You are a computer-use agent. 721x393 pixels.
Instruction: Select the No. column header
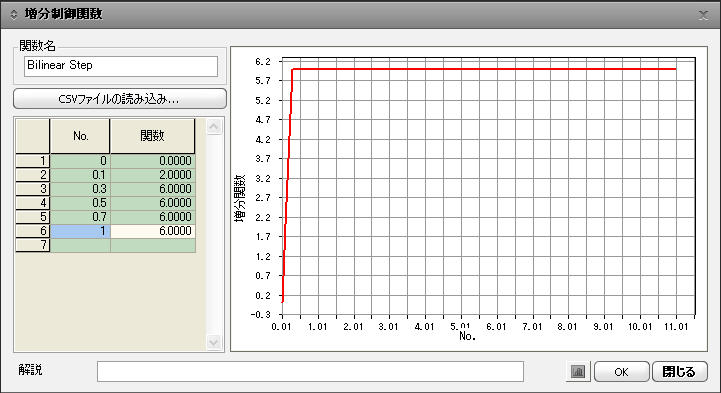coord(80,136)
